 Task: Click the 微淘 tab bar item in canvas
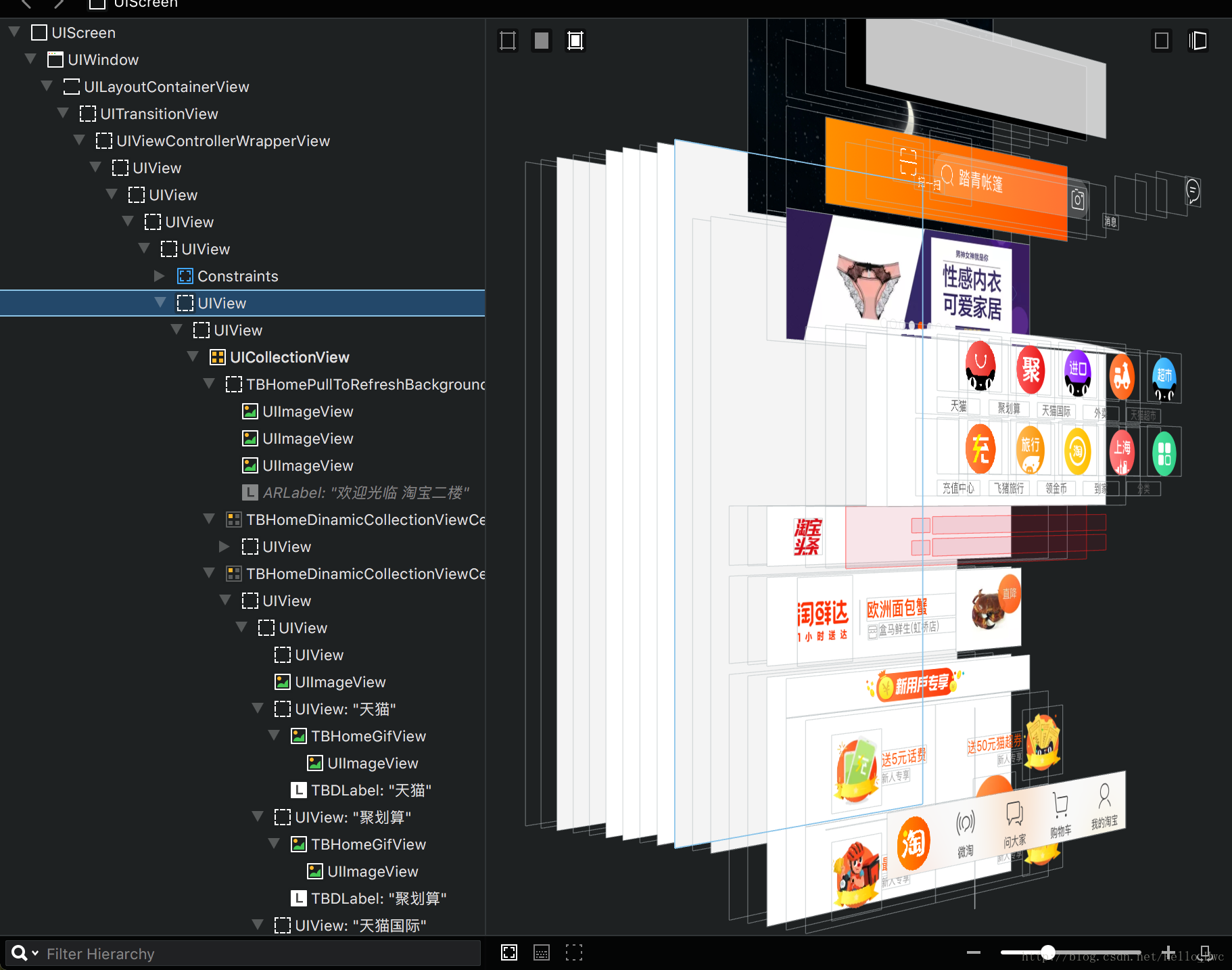(966, 833)
